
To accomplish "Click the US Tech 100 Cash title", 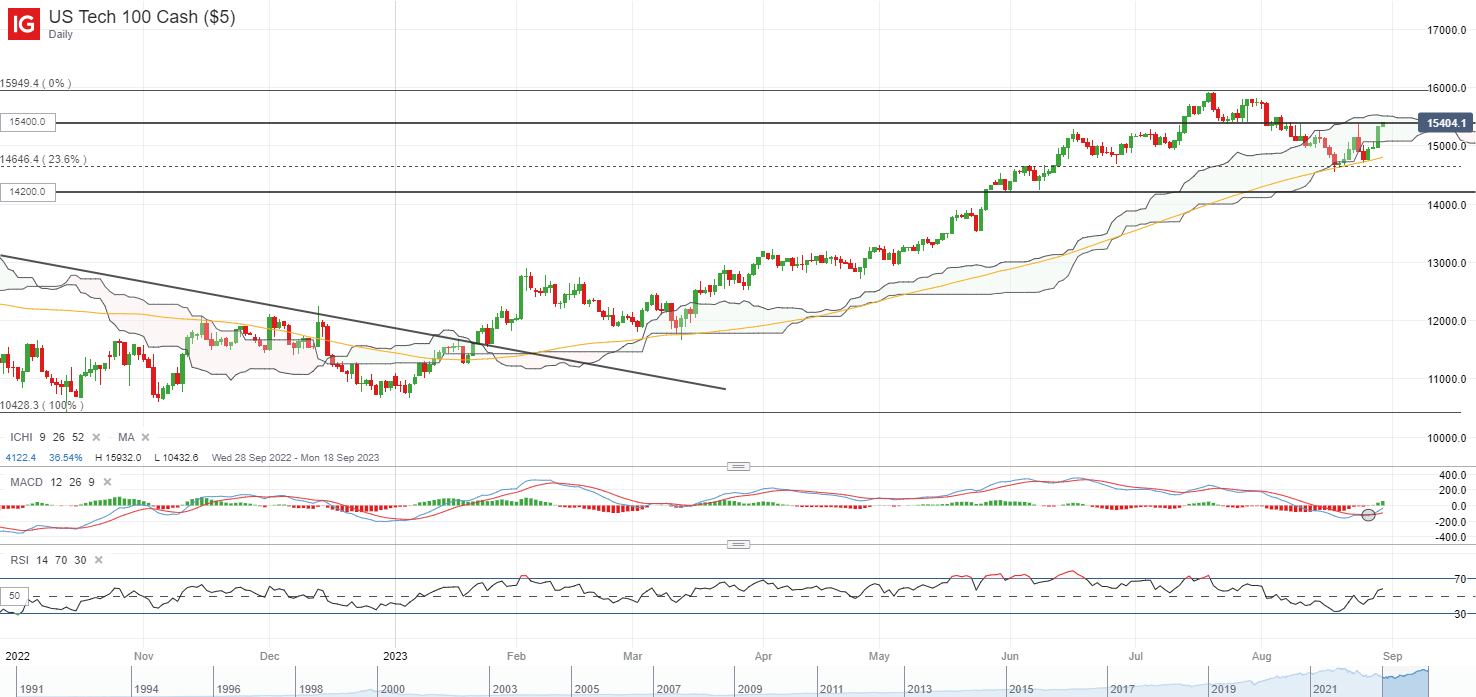I will pyautogui.click(x=141, y=16).
